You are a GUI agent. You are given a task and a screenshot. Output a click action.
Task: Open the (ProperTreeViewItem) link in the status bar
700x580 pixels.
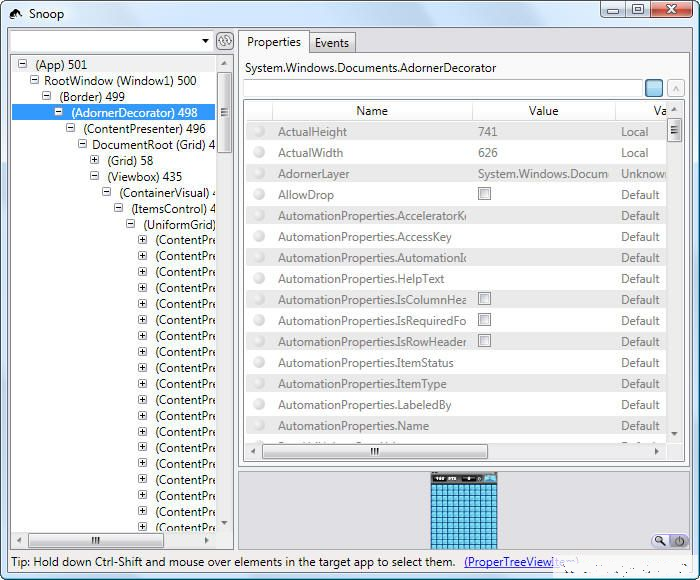point(521,562)
